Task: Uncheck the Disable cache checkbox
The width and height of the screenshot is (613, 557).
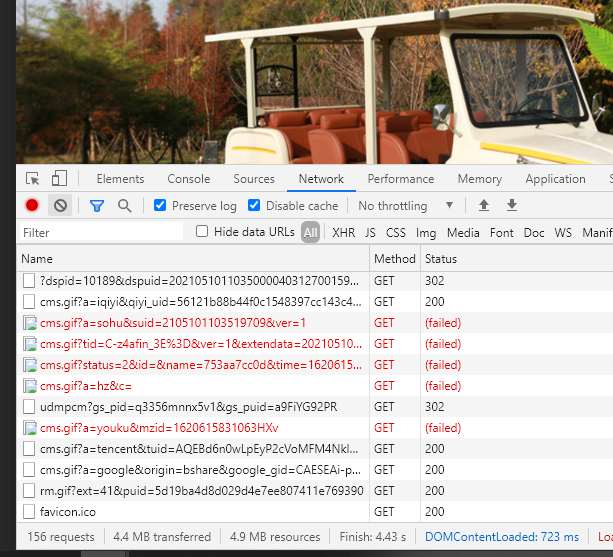Action: 254,206
